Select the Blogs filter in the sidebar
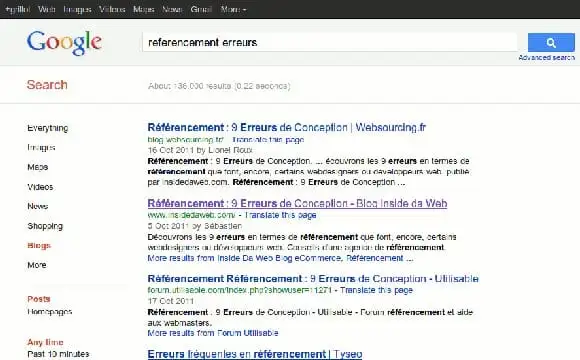This screenshot has width=580, height=360. tap(39, 246)
